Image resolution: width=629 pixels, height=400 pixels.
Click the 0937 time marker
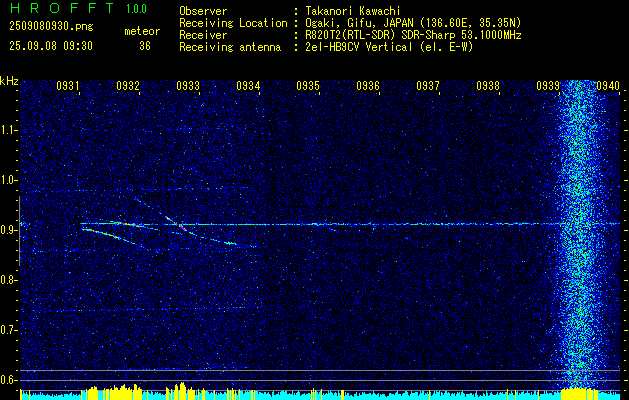point(428,85)
